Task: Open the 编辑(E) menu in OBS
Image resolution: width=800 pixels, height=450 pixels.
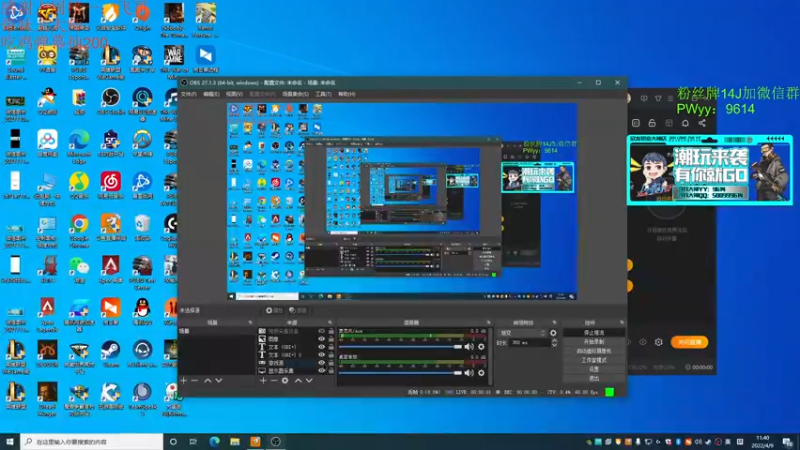Action: pyautogui.click(x=211, y=94)
